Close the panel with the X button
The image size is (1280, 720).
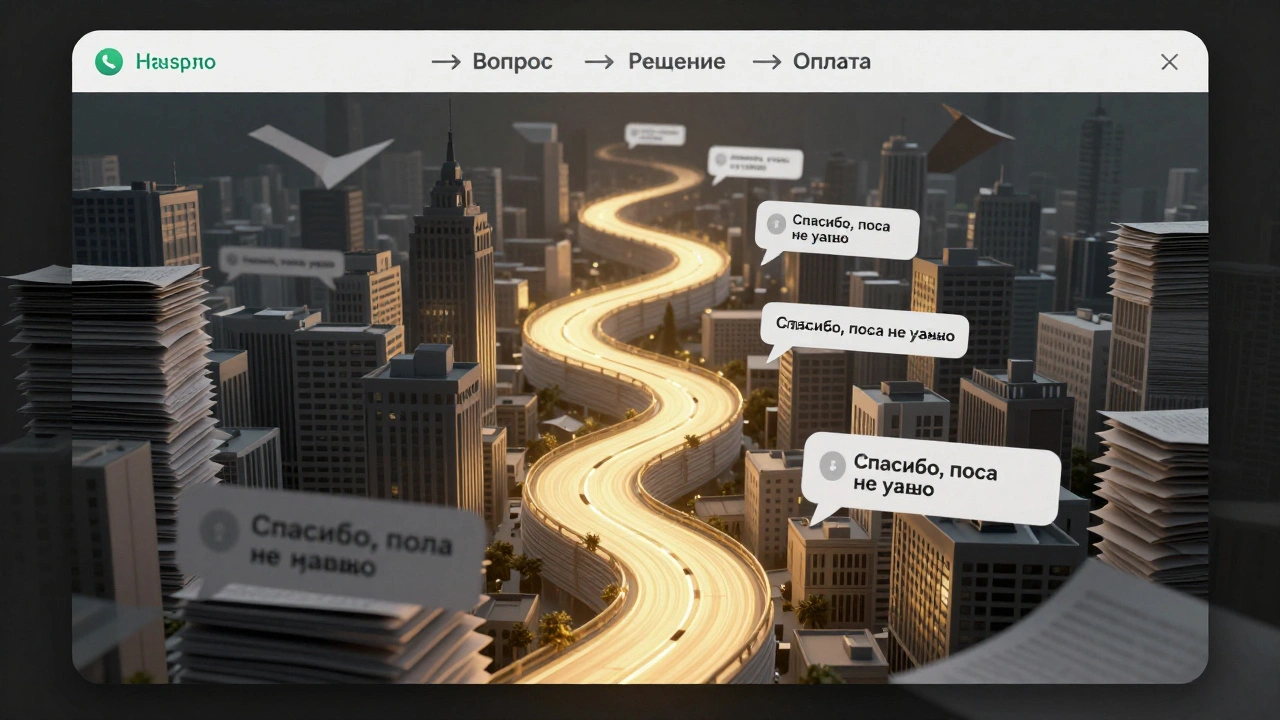(1169, 62)
